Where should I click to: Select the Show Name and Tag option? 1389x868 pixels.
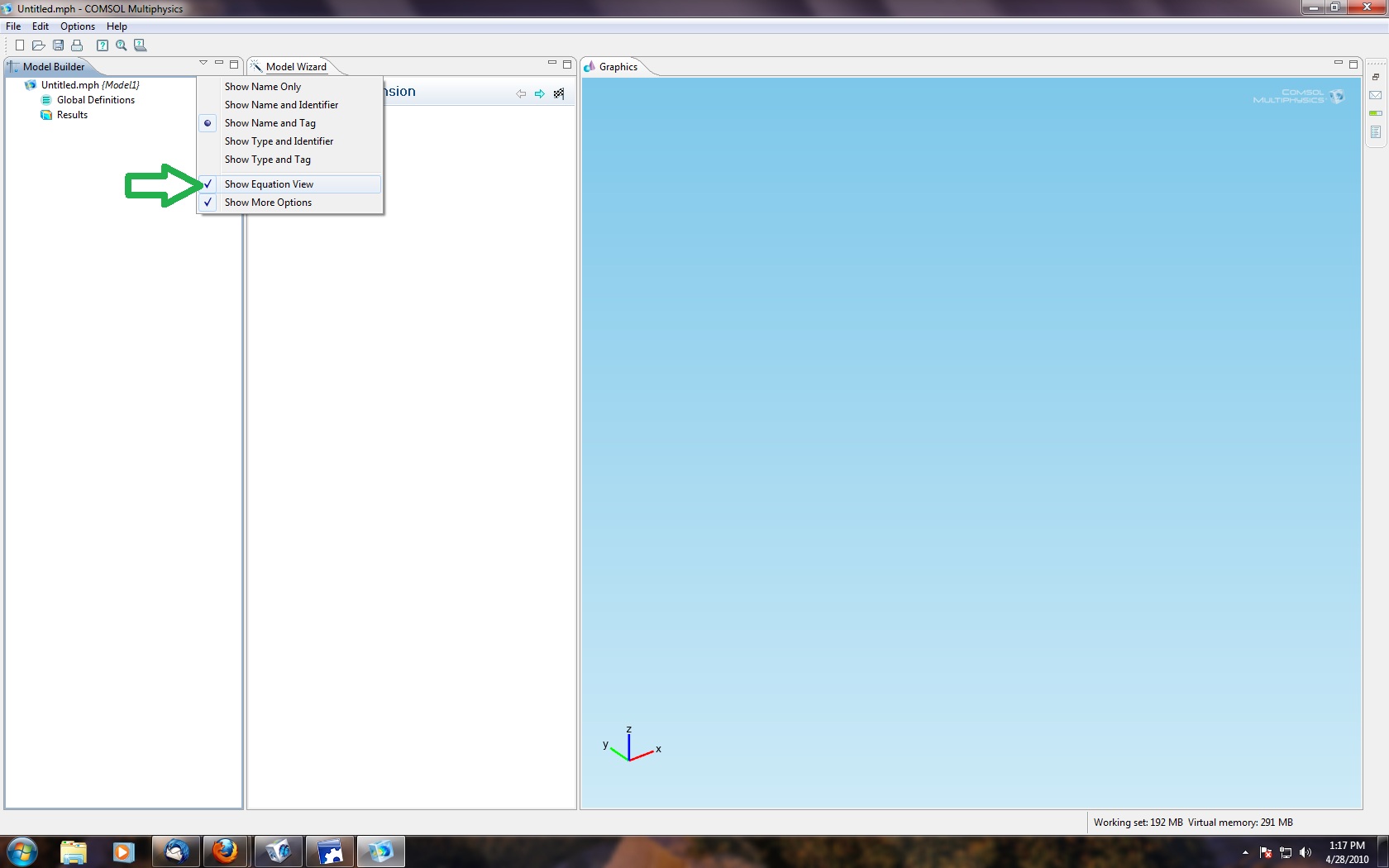click(270, 123)
